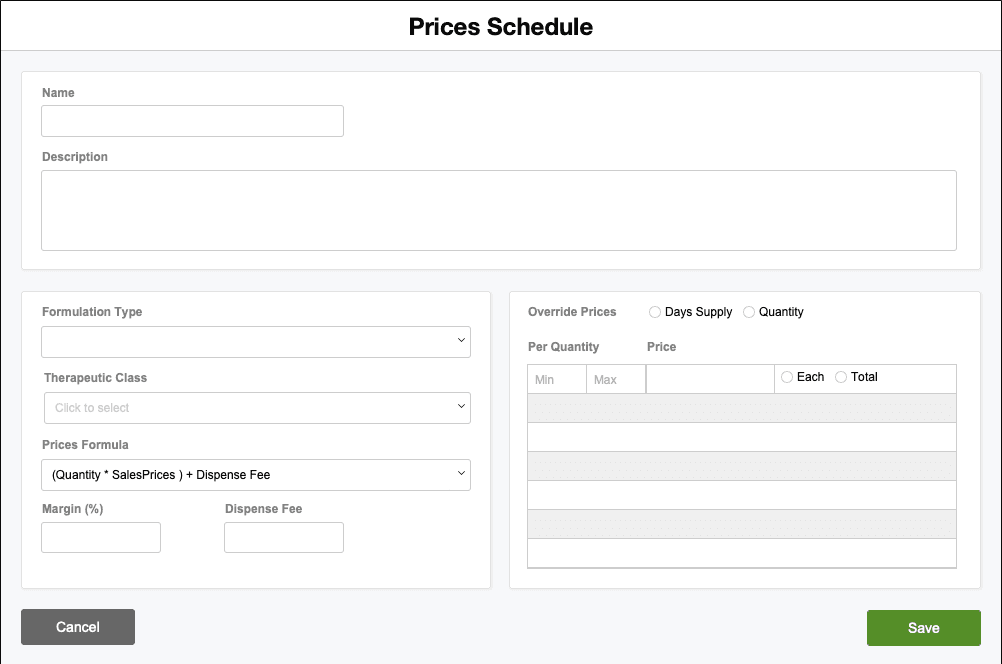Image resolution: width=1002 pixels, height=664 pixels.
Task: Click the Max quantity field
Action: click(x=616, y=380)
